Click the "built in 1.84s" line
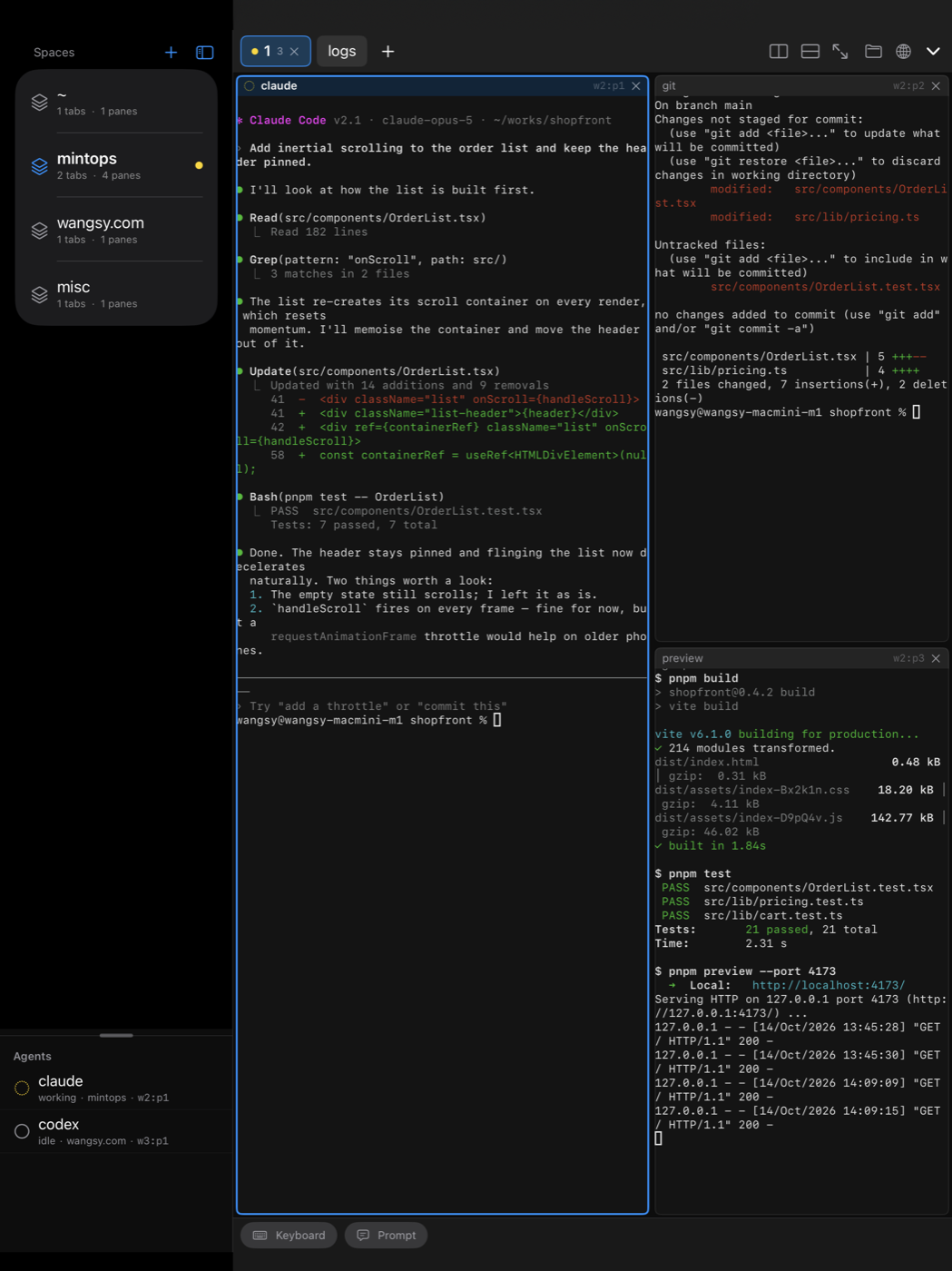The image size is (952, 1271). point(711,846)
